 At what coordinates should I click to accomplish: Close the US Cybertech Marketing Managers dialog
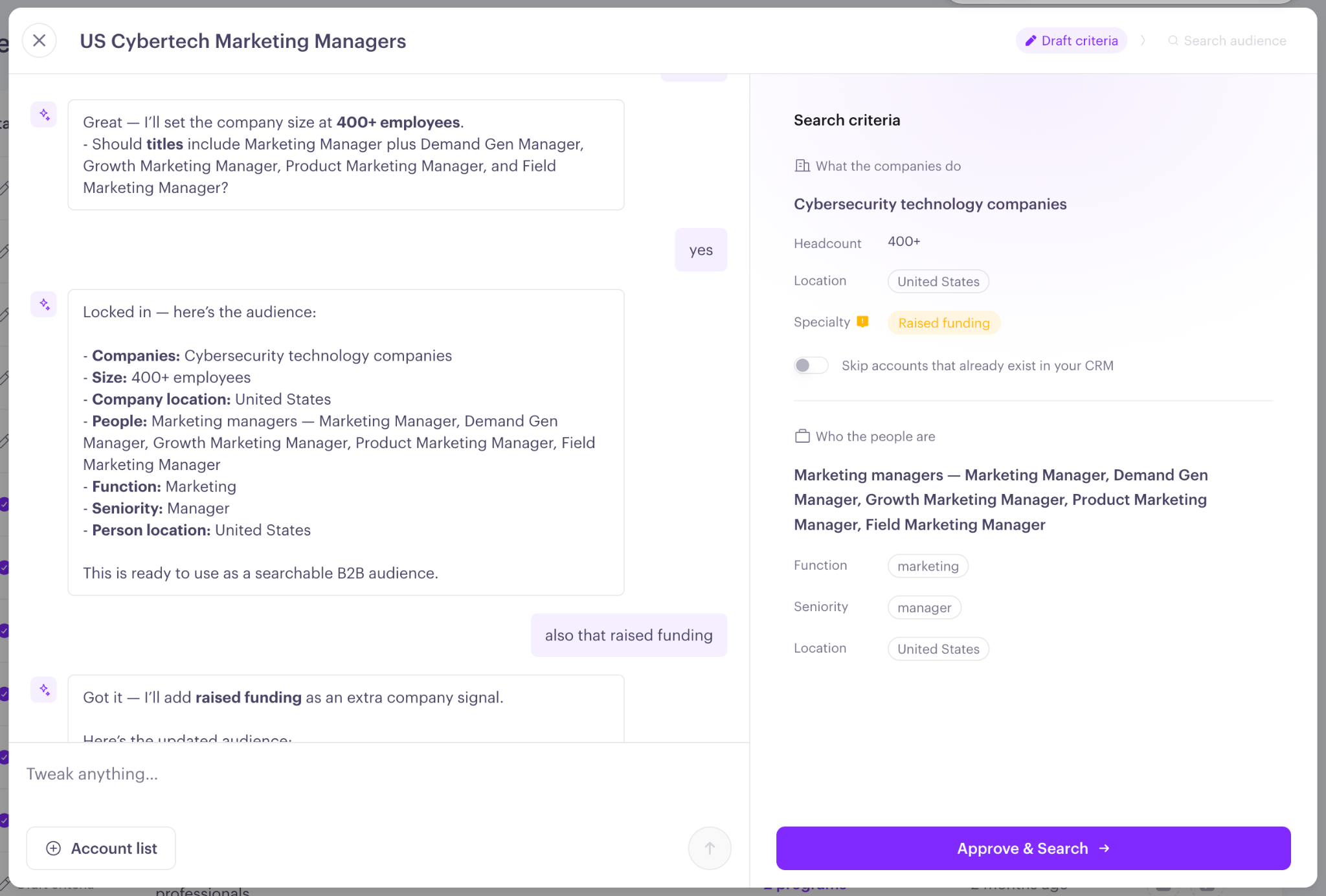(39, 41)
